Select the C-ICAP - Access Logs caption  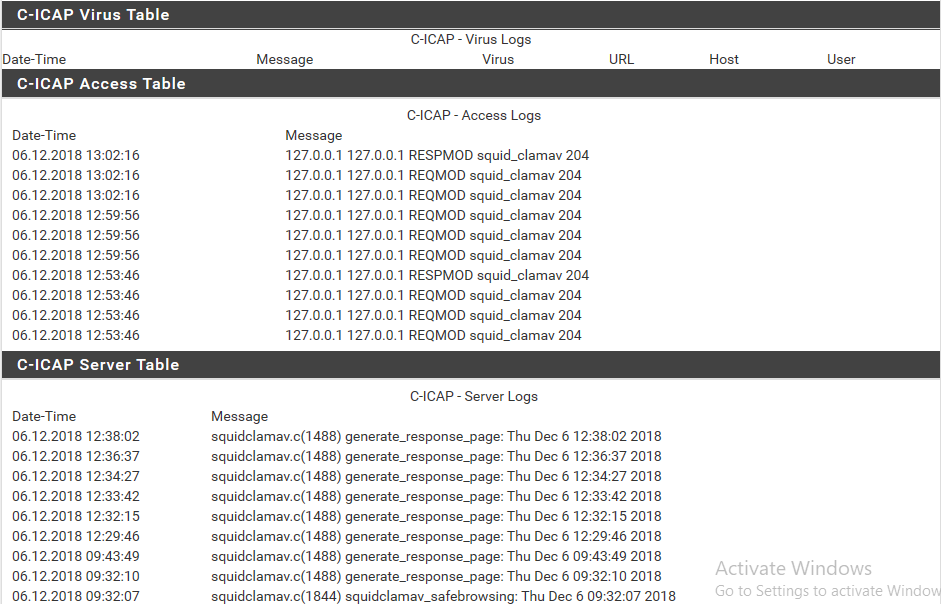coord(474,115)
